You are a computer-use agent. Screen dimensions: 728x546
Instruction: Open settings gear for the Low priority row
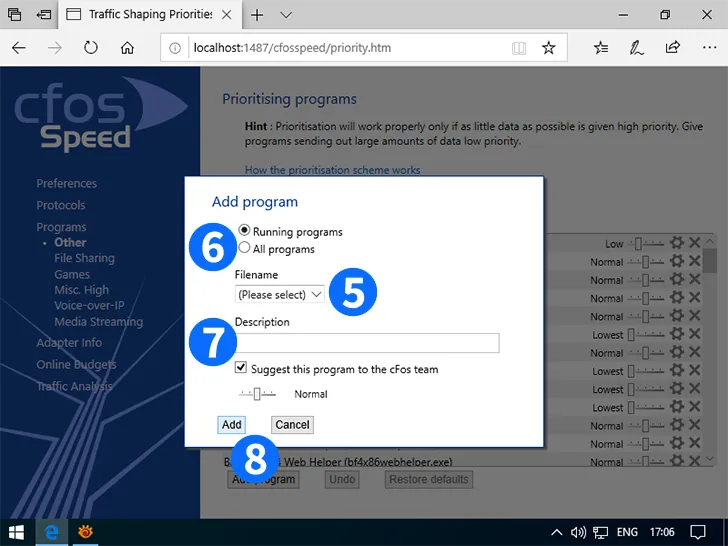[676, 242]
